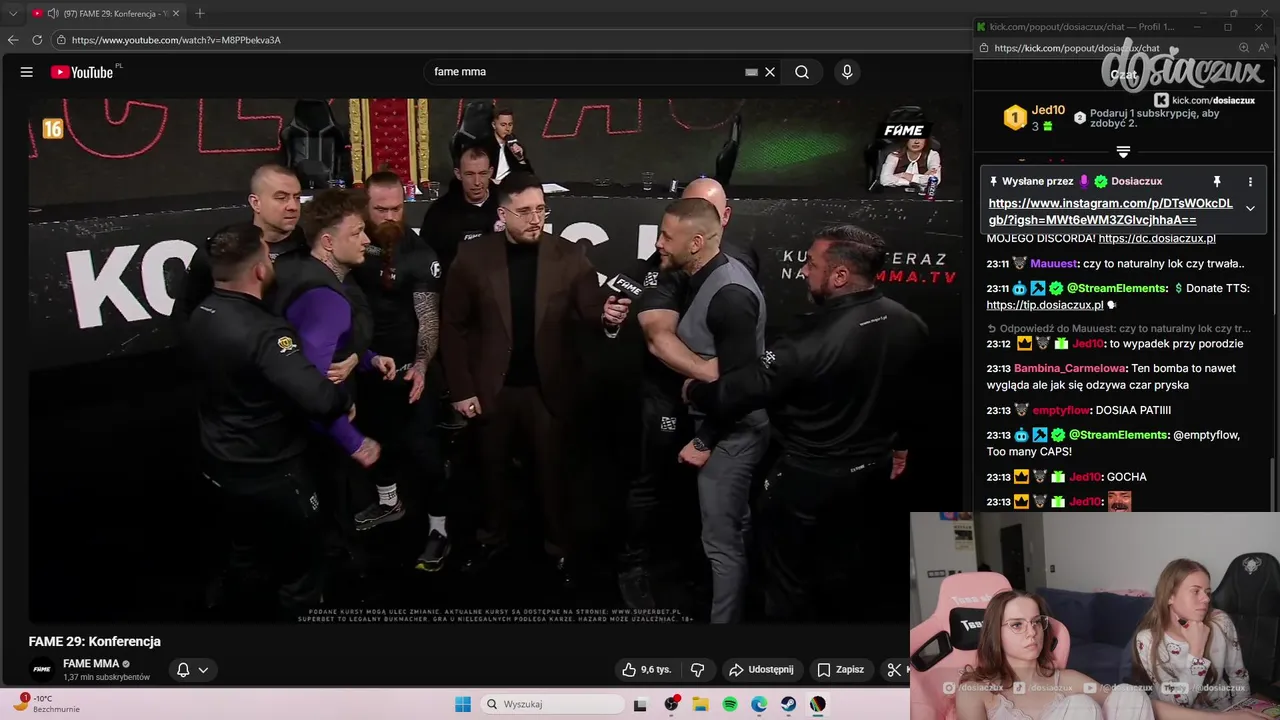
Task: Go back with browser back arrow
Action: coord(13,40)
